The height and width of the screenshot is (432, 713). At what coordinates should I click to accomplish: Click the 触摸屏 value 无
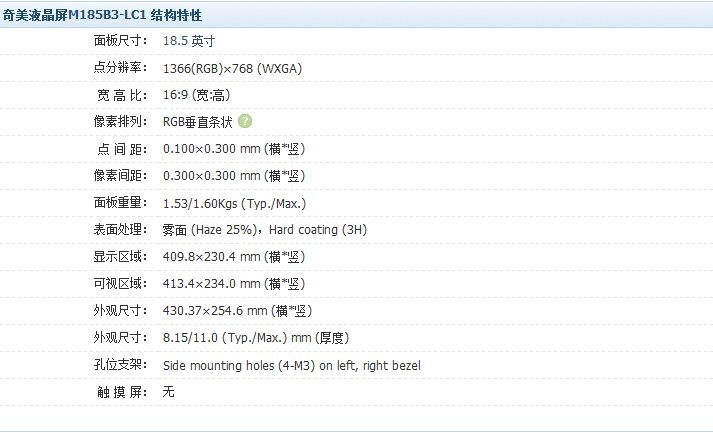click(x=168, y=392)
